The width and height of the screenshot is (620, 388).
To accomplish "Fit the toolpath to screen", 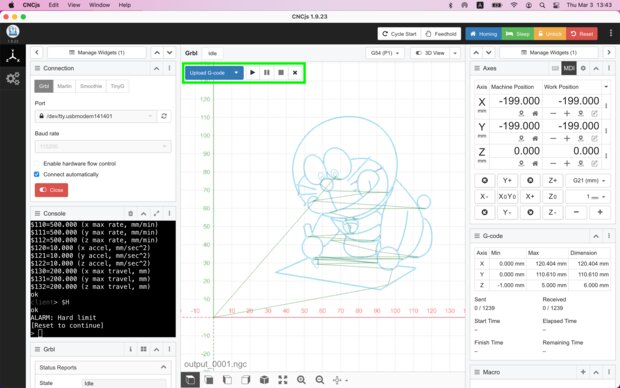I will (x=283, y=380).
